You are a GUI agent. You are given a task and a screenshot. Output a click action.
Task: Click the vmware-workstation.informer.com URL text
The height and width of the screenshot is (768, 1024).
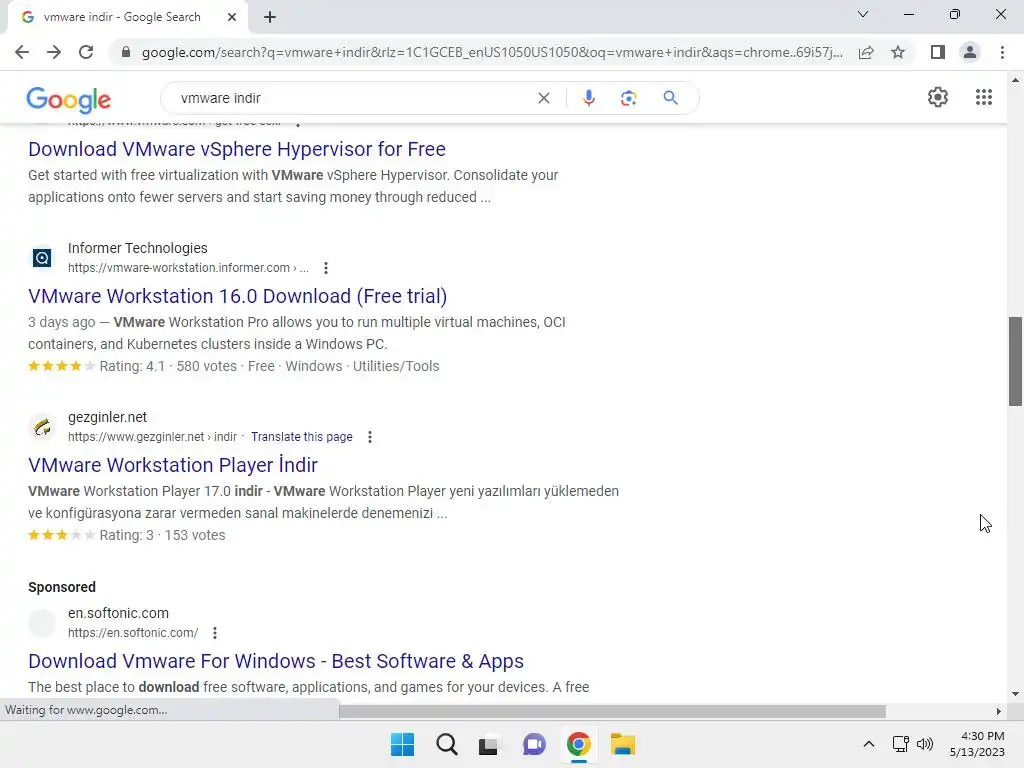pos(188,268)
